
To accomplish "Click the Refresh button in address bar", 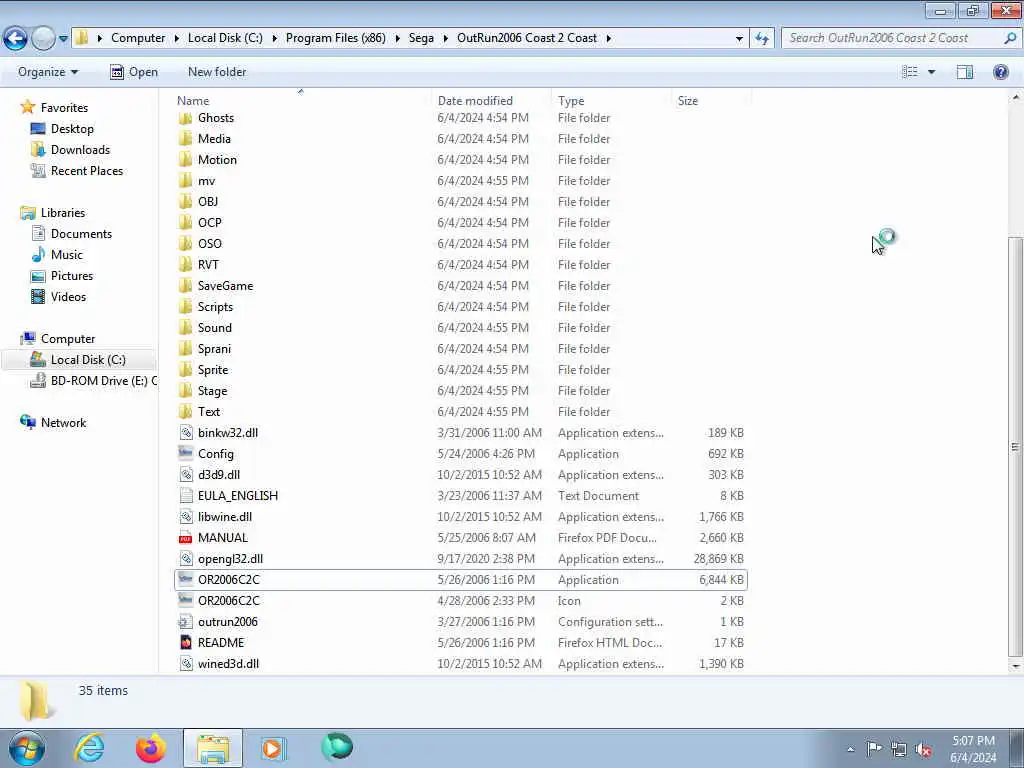I will click(762, 39).
